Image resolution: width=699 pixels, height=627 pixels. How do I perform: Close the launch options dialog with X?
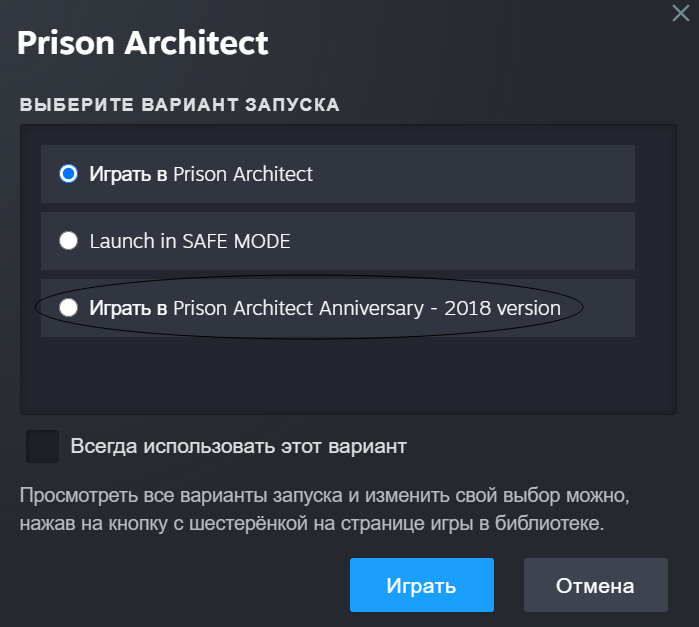tap(680, 13)
